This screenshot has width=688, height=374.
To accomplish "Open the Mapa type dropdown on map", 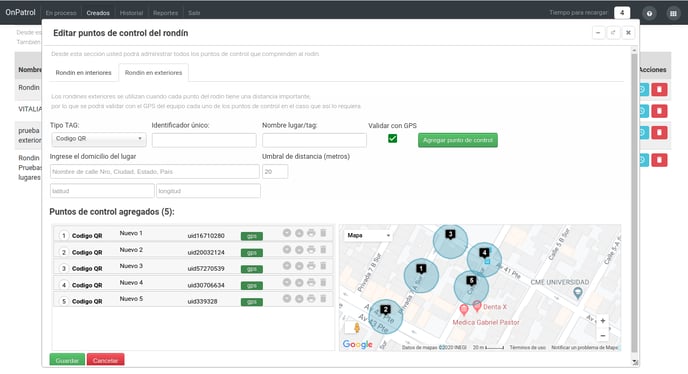I will [x=368, y=235].
